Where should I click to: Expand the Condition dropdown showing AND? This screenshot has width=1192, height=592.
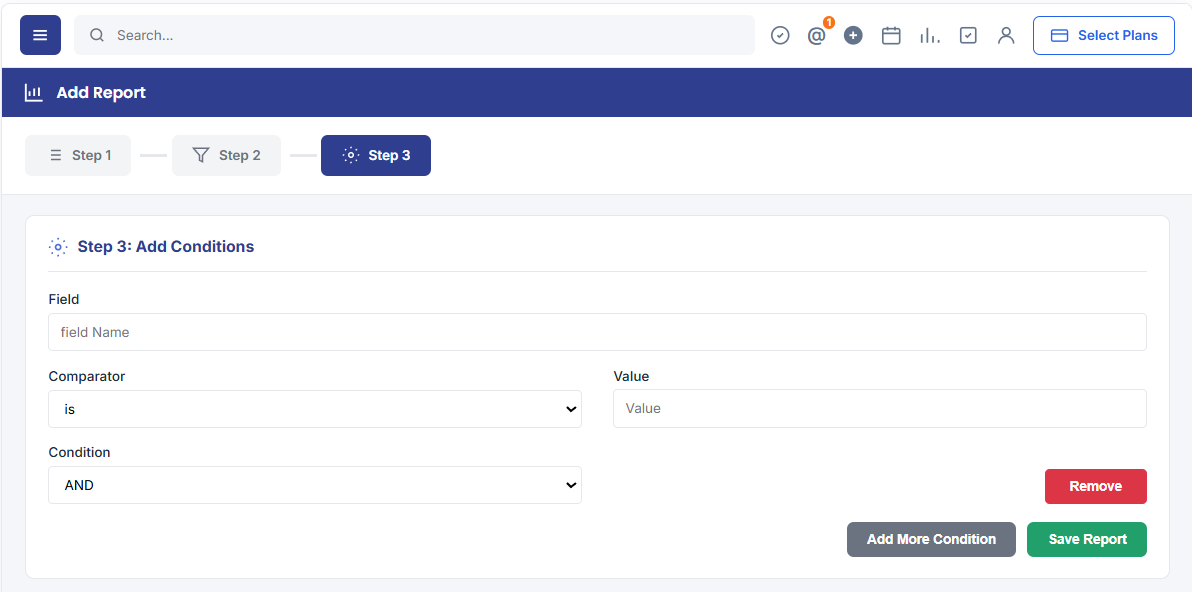315,485
